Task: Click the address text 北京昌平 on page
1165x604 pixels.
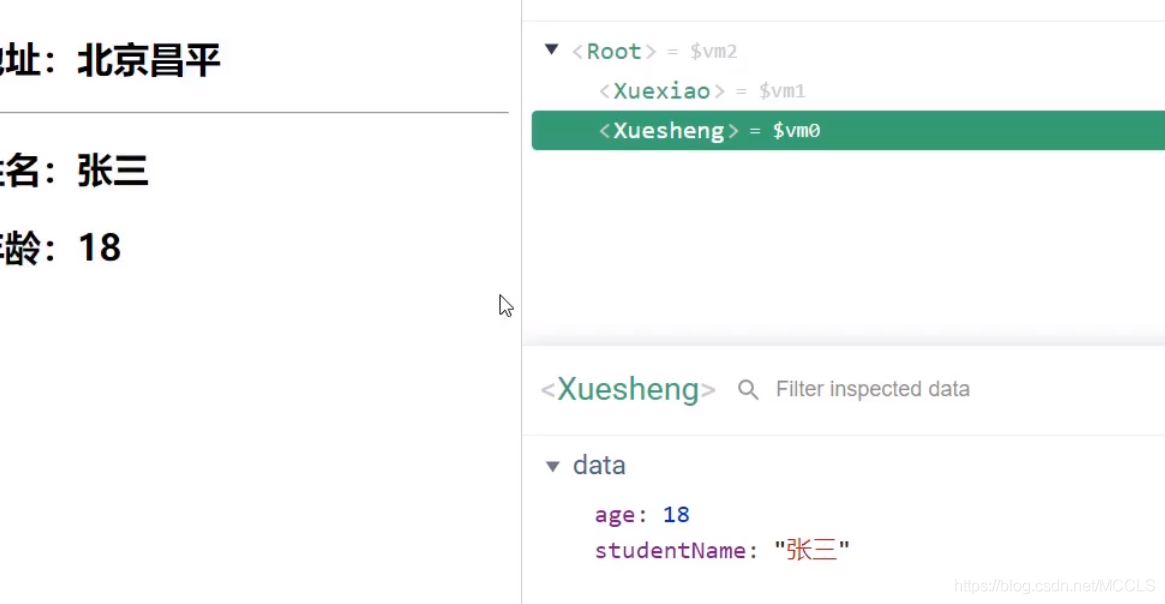Action: tap(148, 62)
